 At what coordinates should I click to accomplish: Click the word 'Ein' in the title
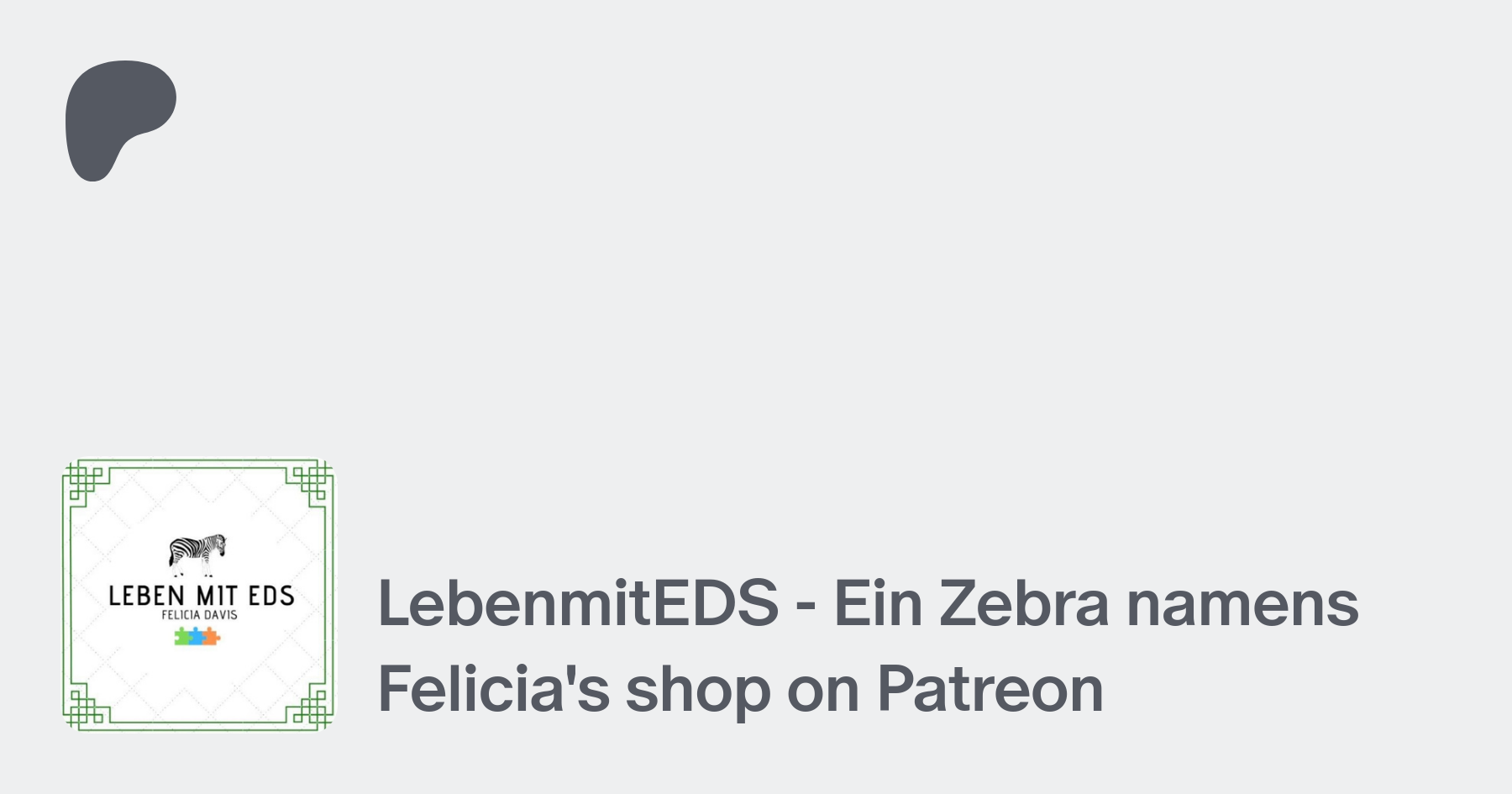tap(878, 603)
